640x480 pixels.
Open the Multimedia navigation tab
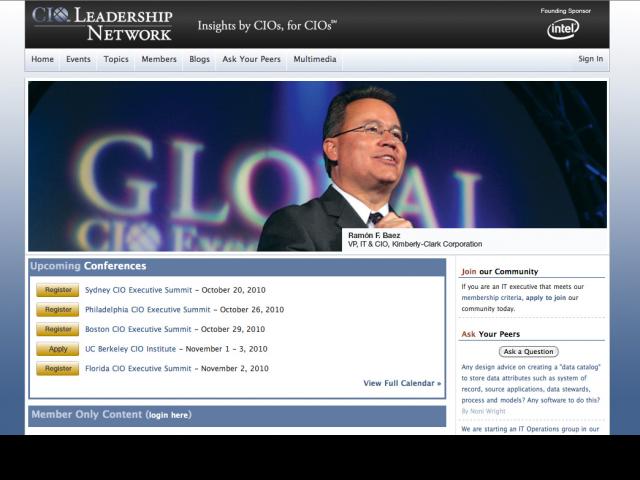tap(315, 59)
